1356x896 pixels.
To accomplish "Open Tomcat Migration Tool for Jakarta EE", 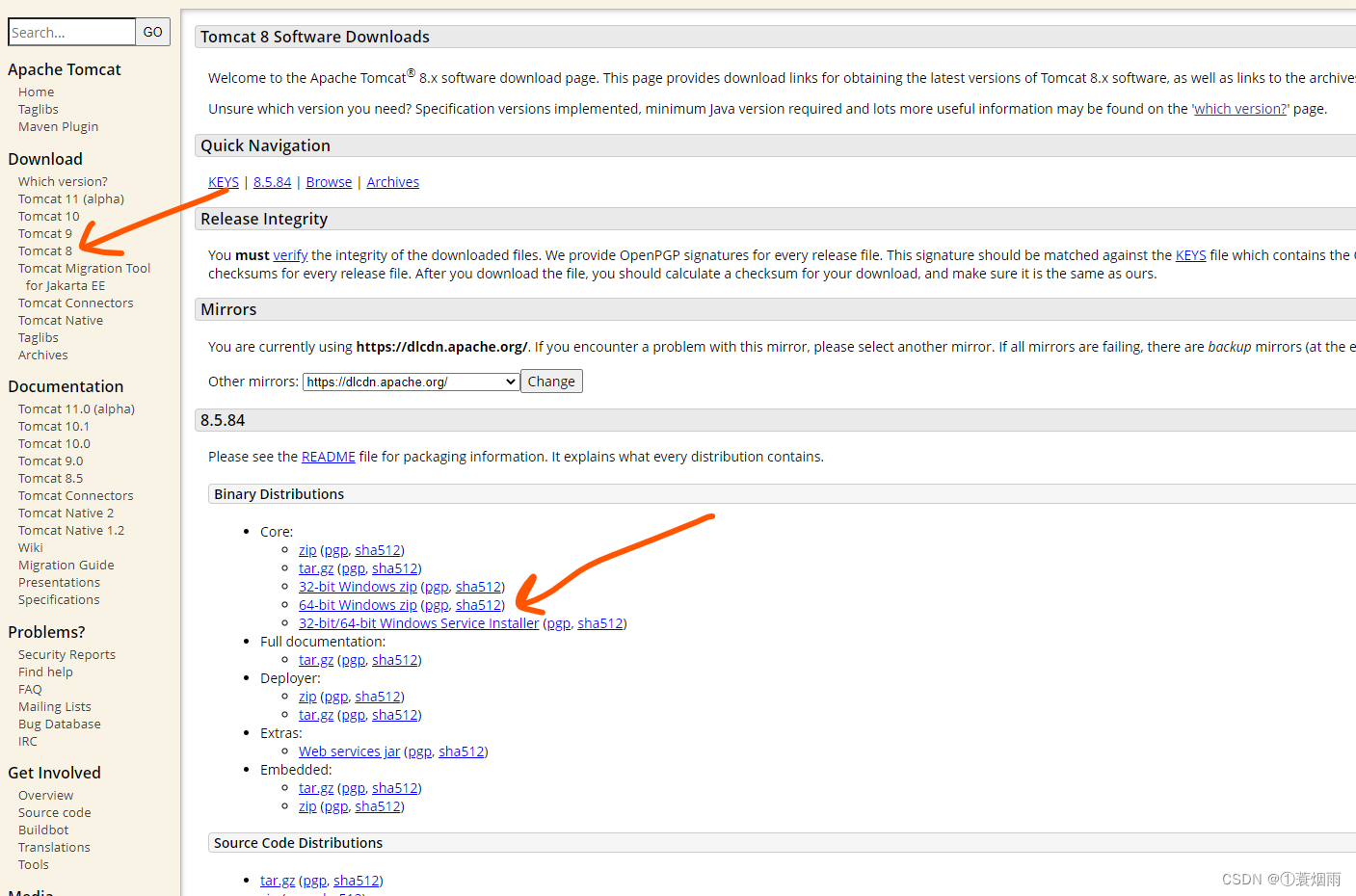I will click(x=84, y=277).
